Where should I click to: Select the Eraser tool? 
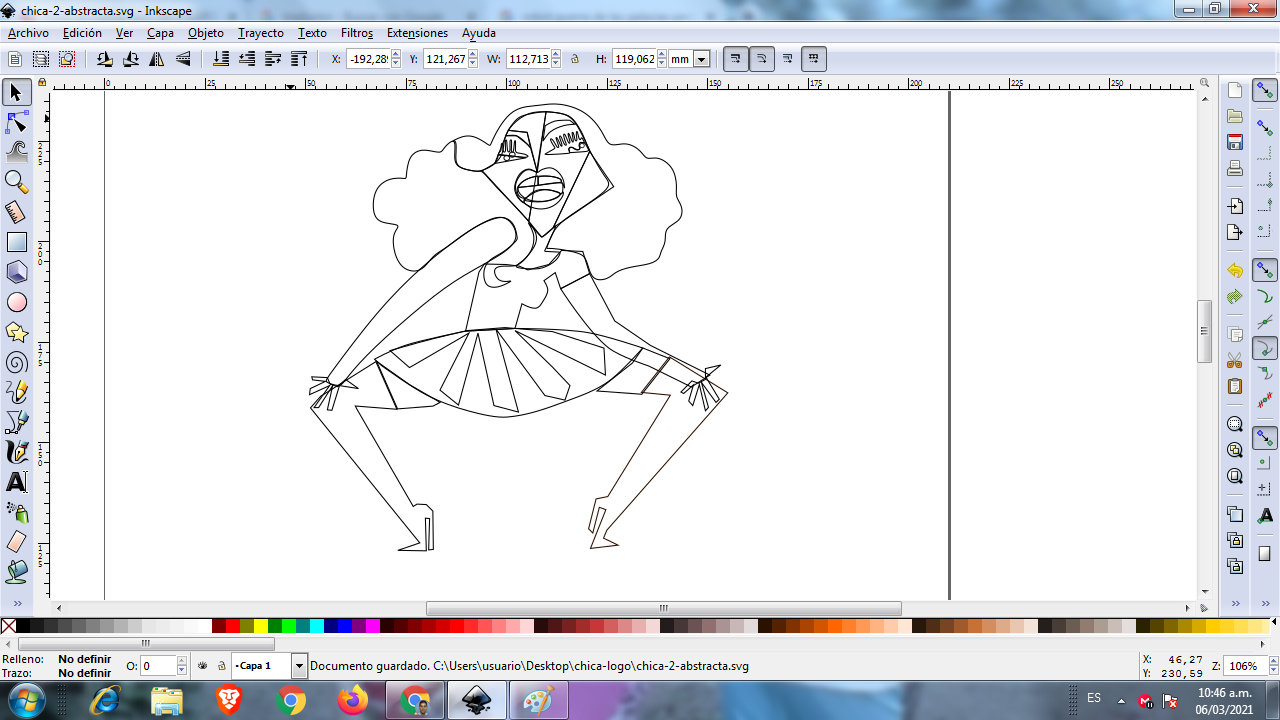16,542
